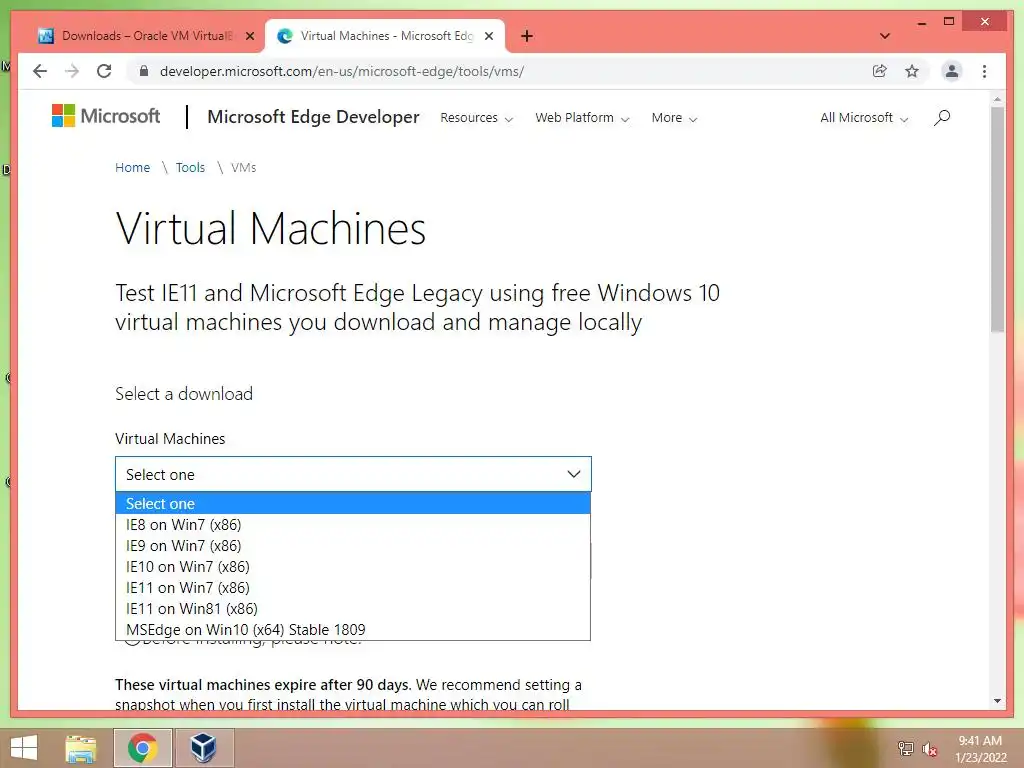1024x768 pixels.
Task: Open Microsoft Edge Developer home link
Action: 313,117
